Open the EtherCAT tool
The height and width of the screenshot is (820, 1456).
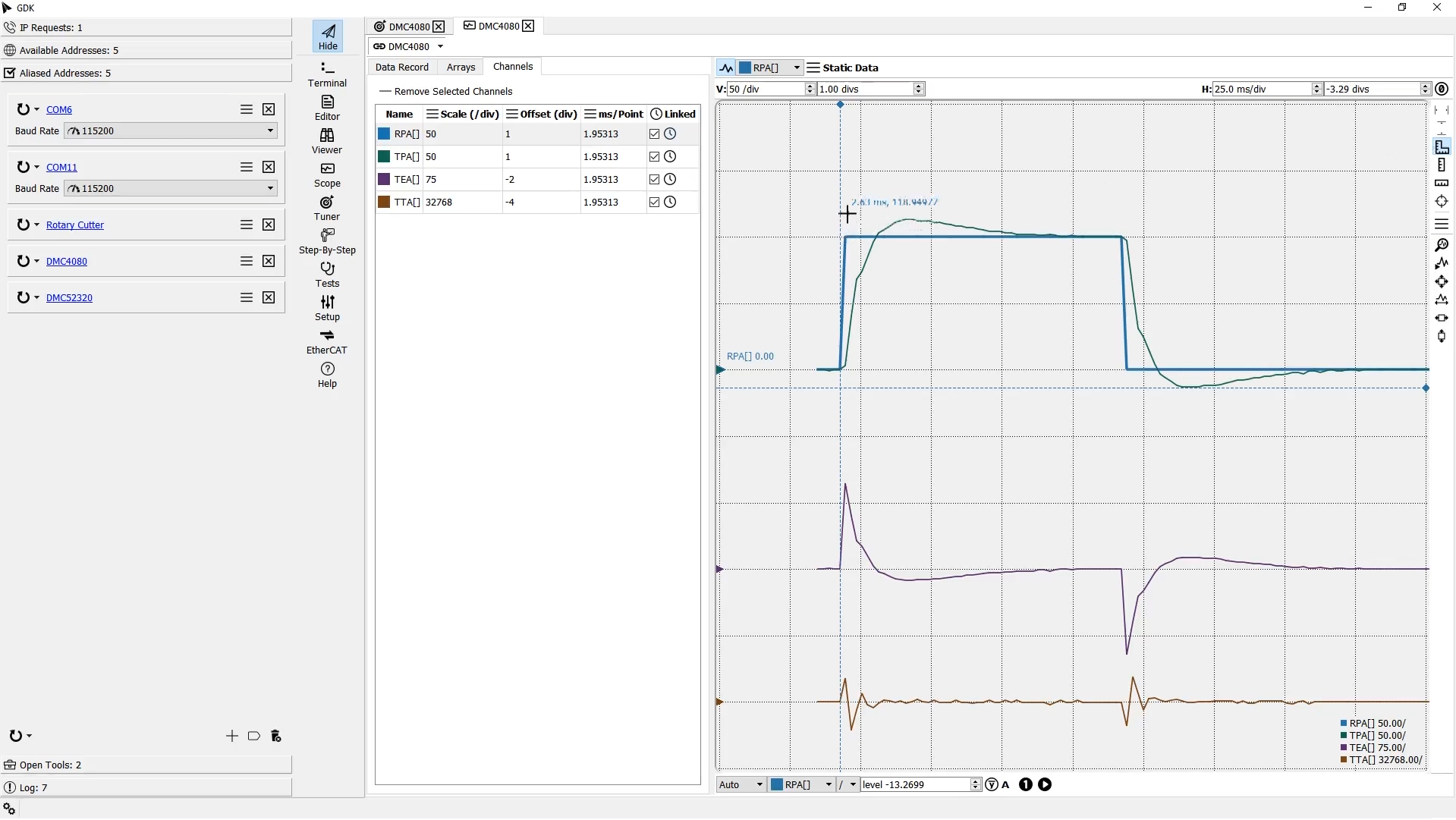point(327,341)
